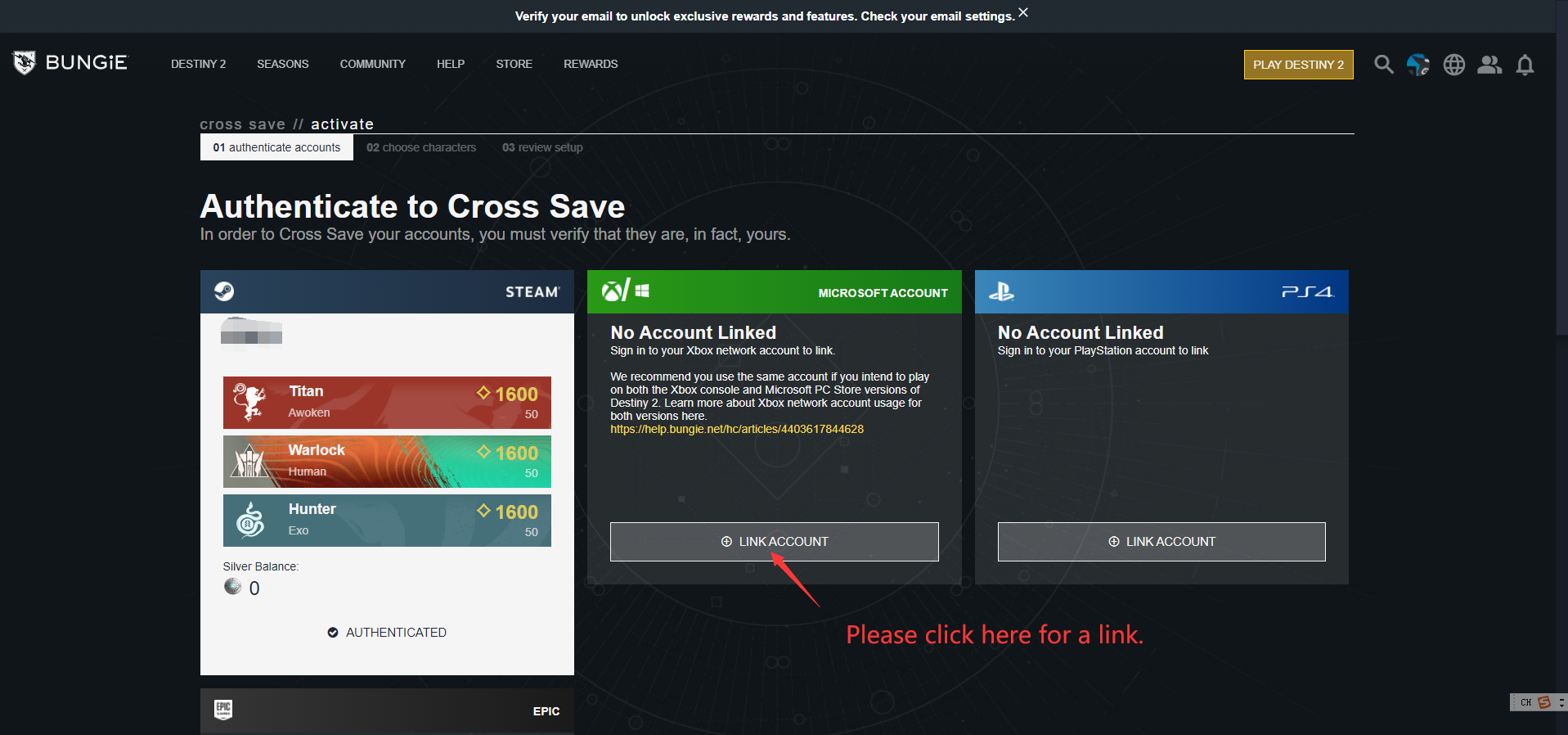Click the Epic Games logo icon
The image size is (1568, 735).
(223, 710)
